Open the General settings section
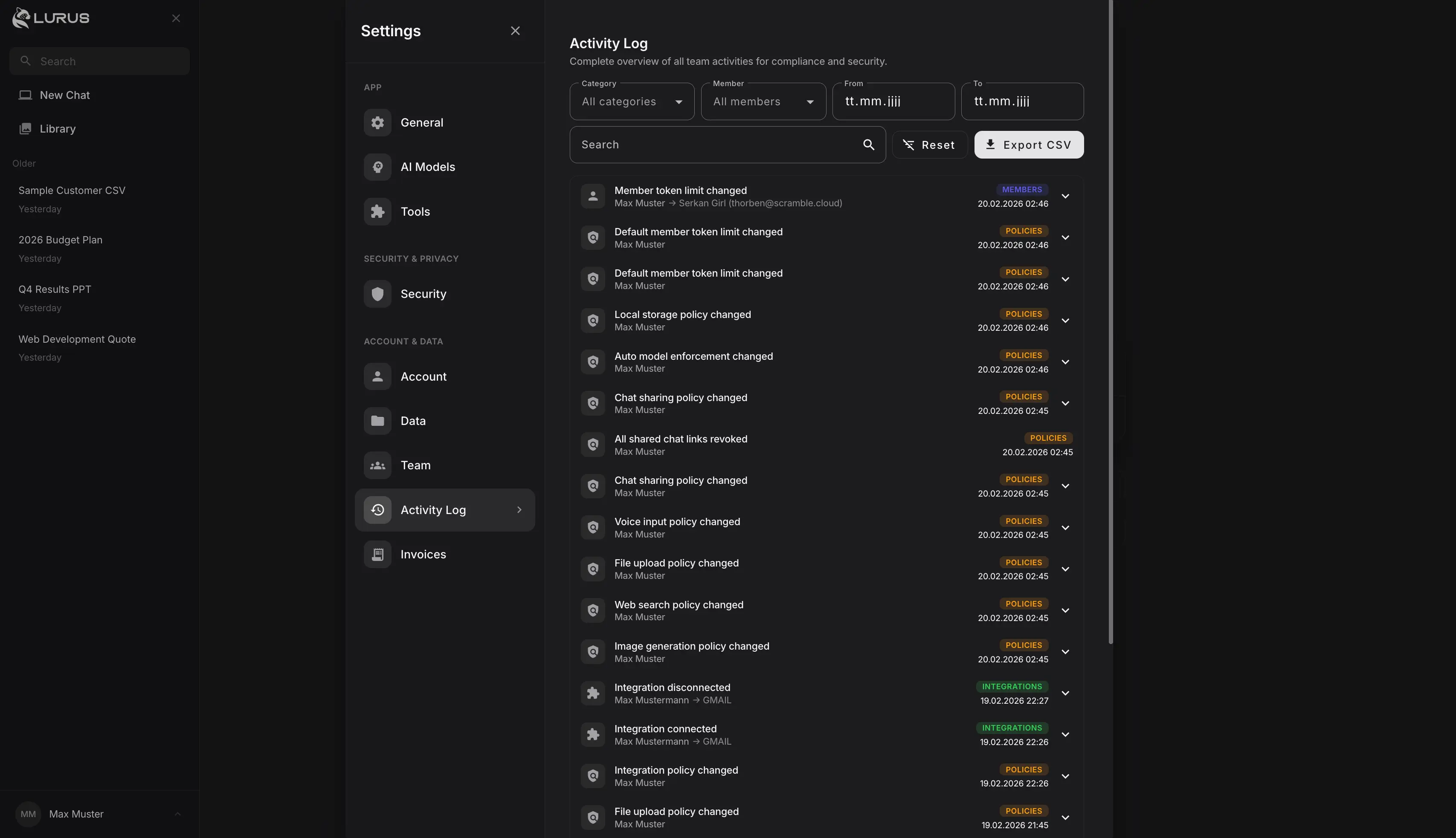The image size is (1456, 838). (x=423, y=123)
